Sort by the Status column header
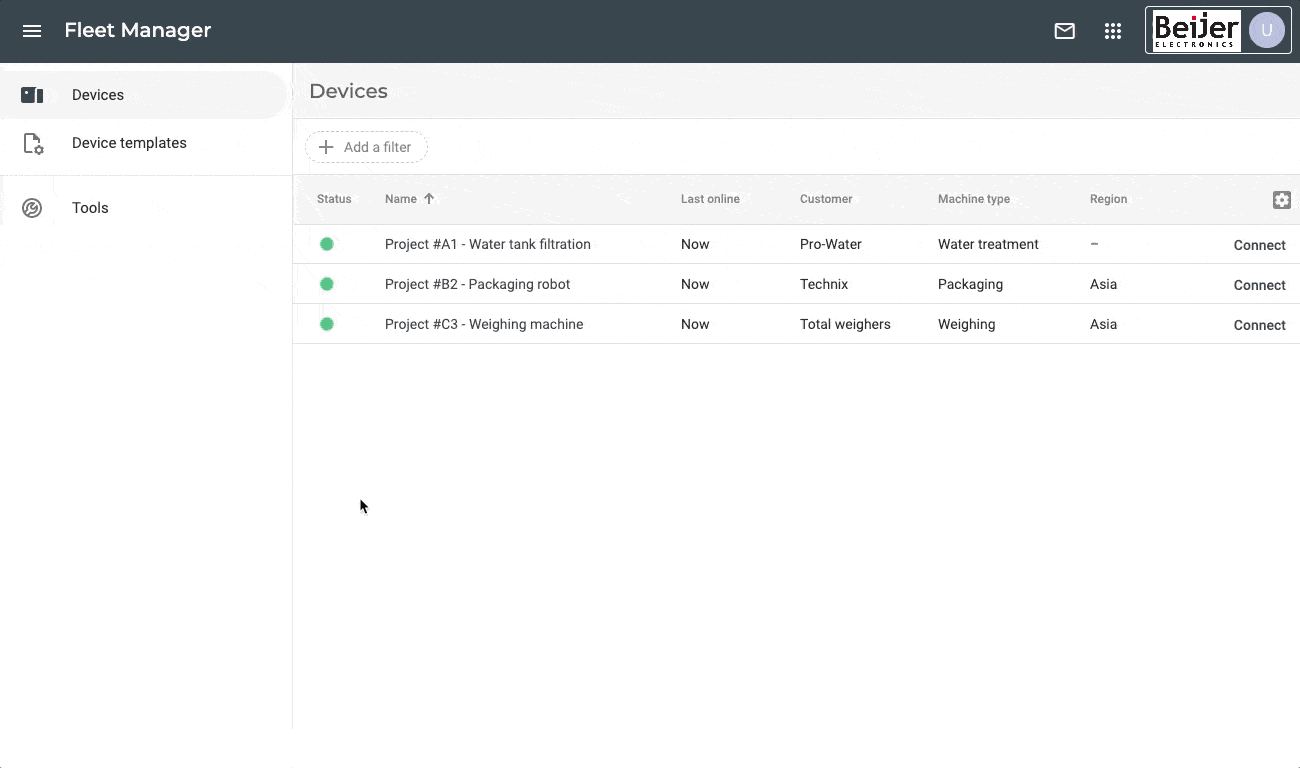The width and height of the screenshot is (1300, 768). (334, 199)
